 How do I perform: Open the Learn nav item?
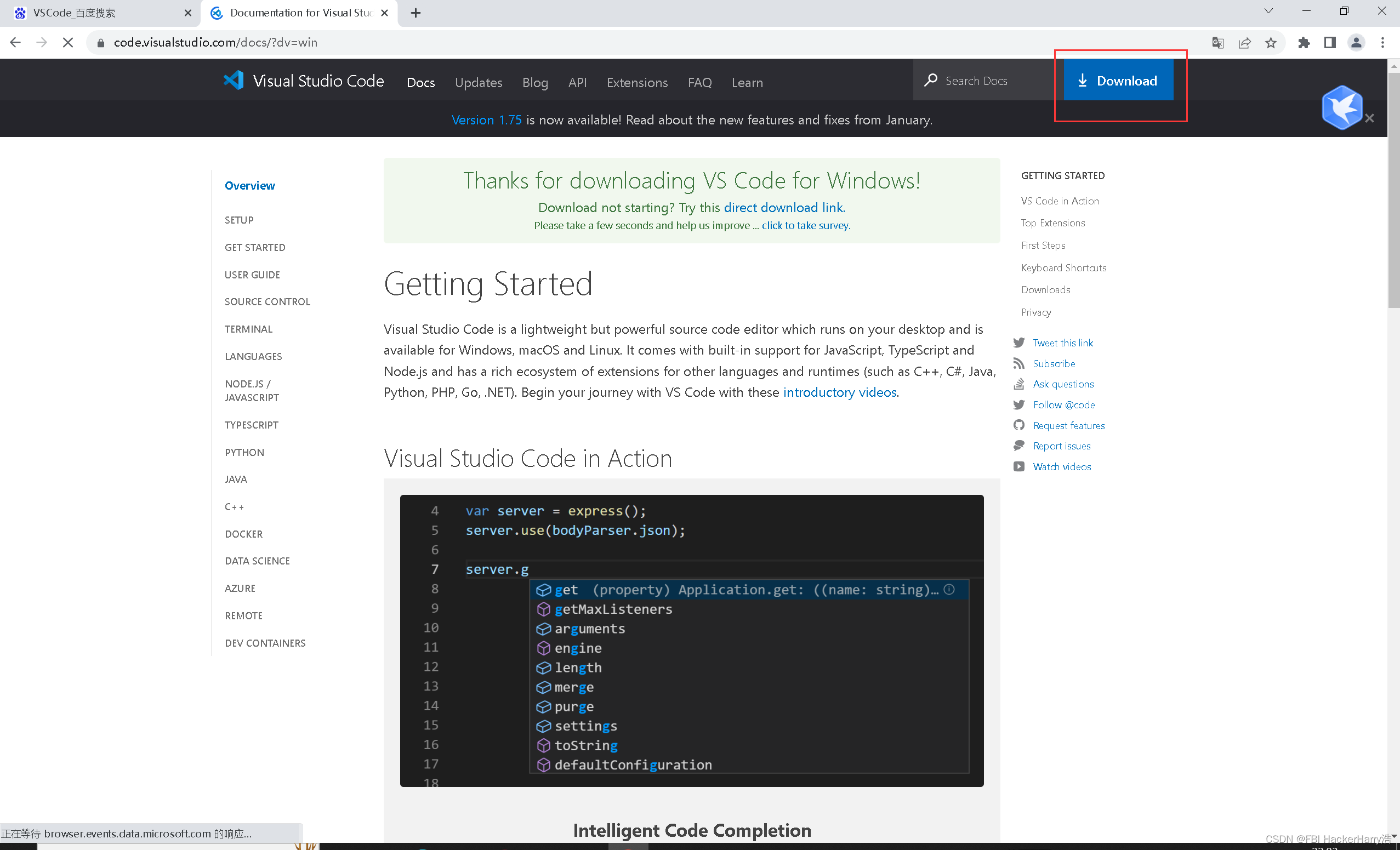[747, 82]
